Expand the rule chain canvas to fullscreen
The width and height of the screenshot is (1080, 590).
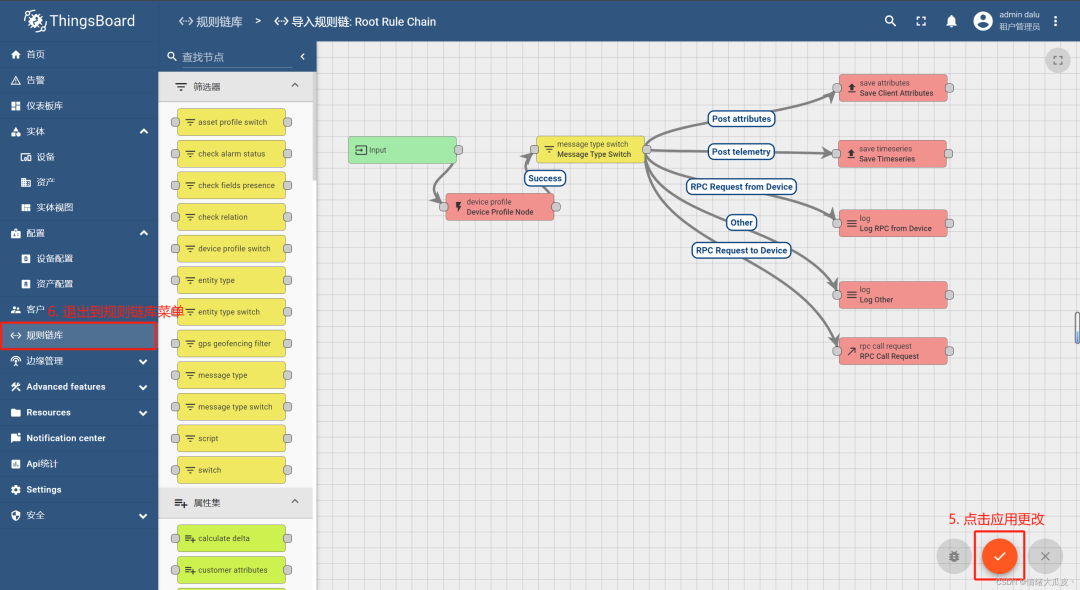pyautogui.click(x=1057, y=61)
